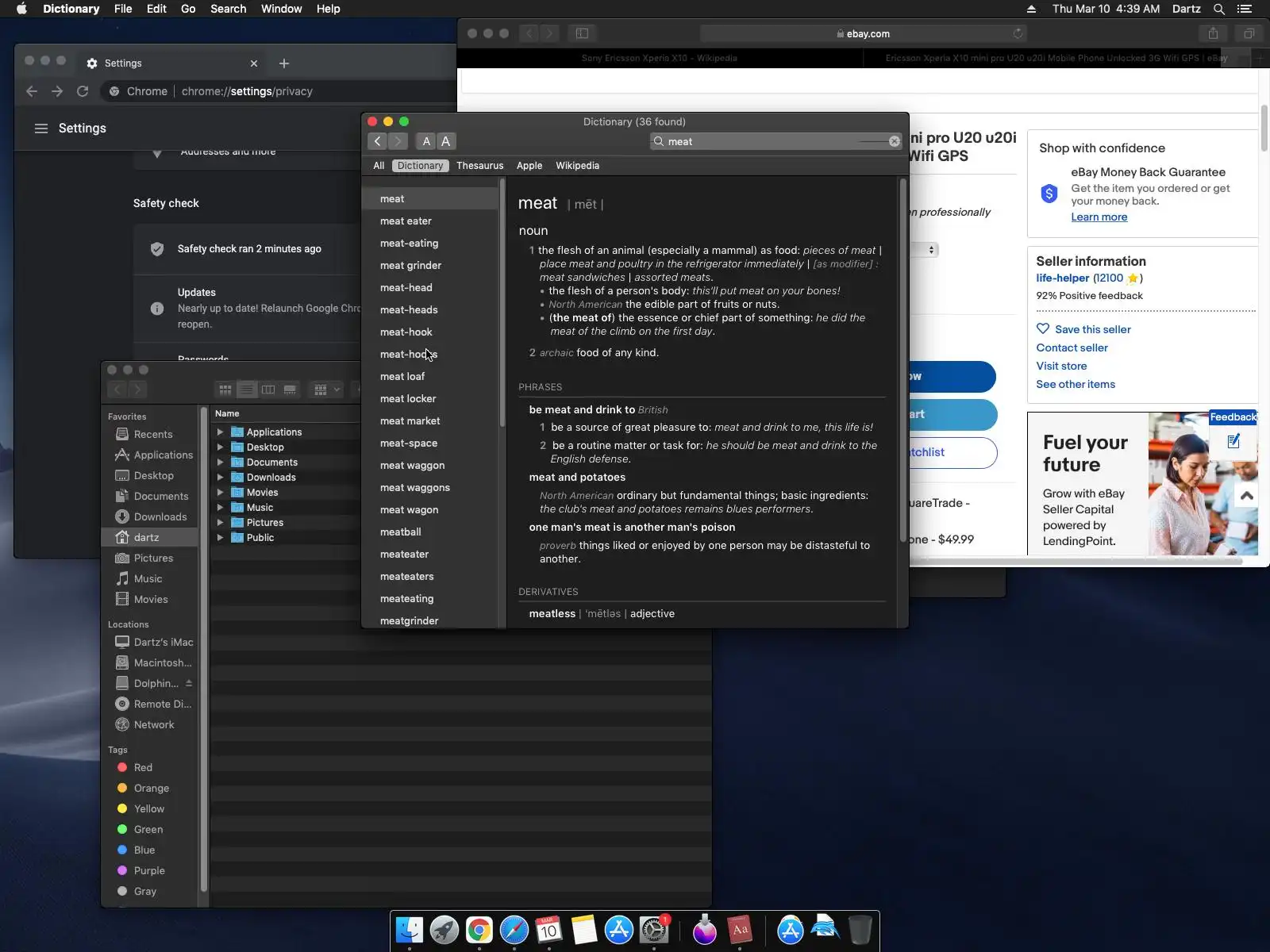Select the Purple tag in Finder sidebar
This screenshot has width=1270, height=952.
tap(151, 870)
